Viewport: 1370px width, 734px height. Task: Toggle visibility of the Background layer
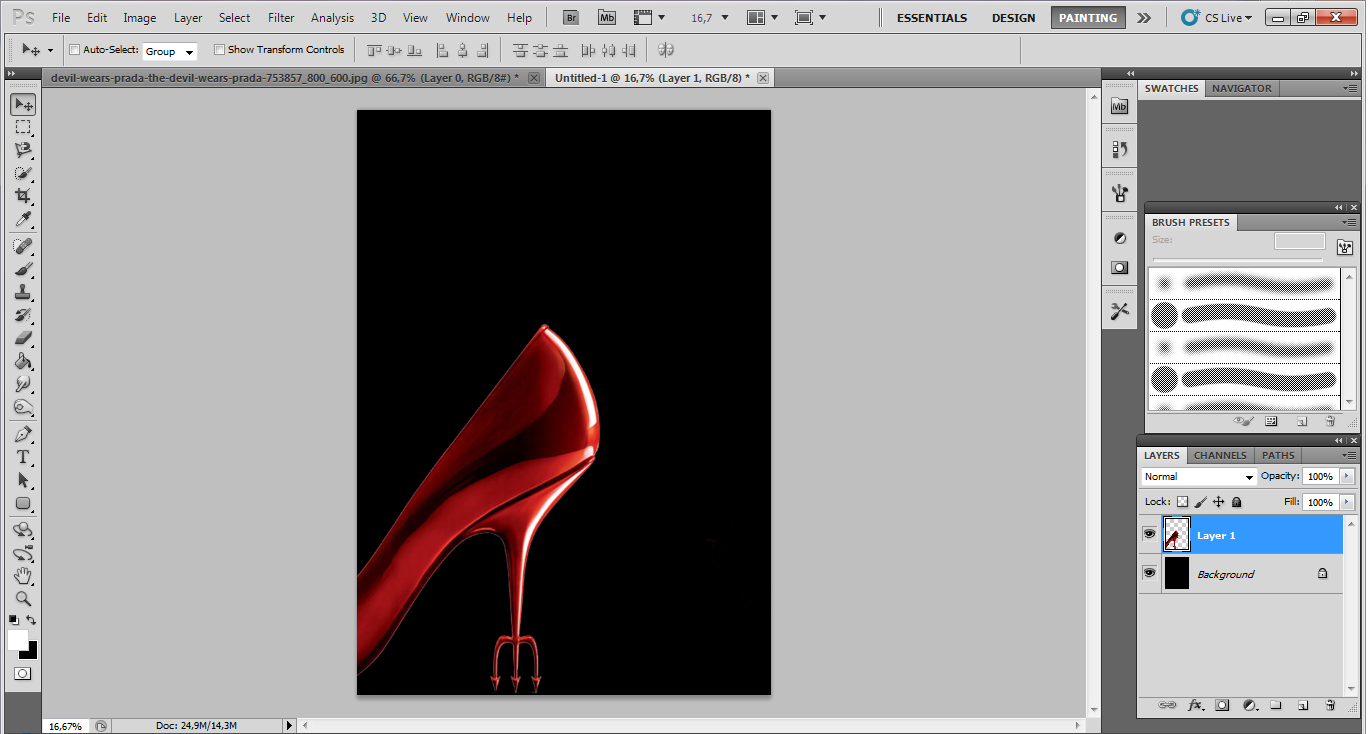(x=1149, y=573)
